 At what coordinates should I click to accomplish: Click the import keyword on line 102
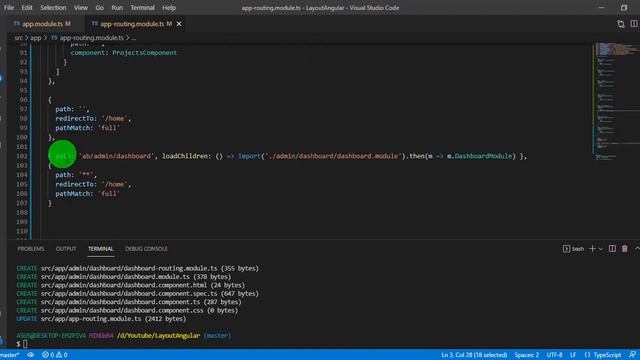pyautogui.click(x=249, y=156)
